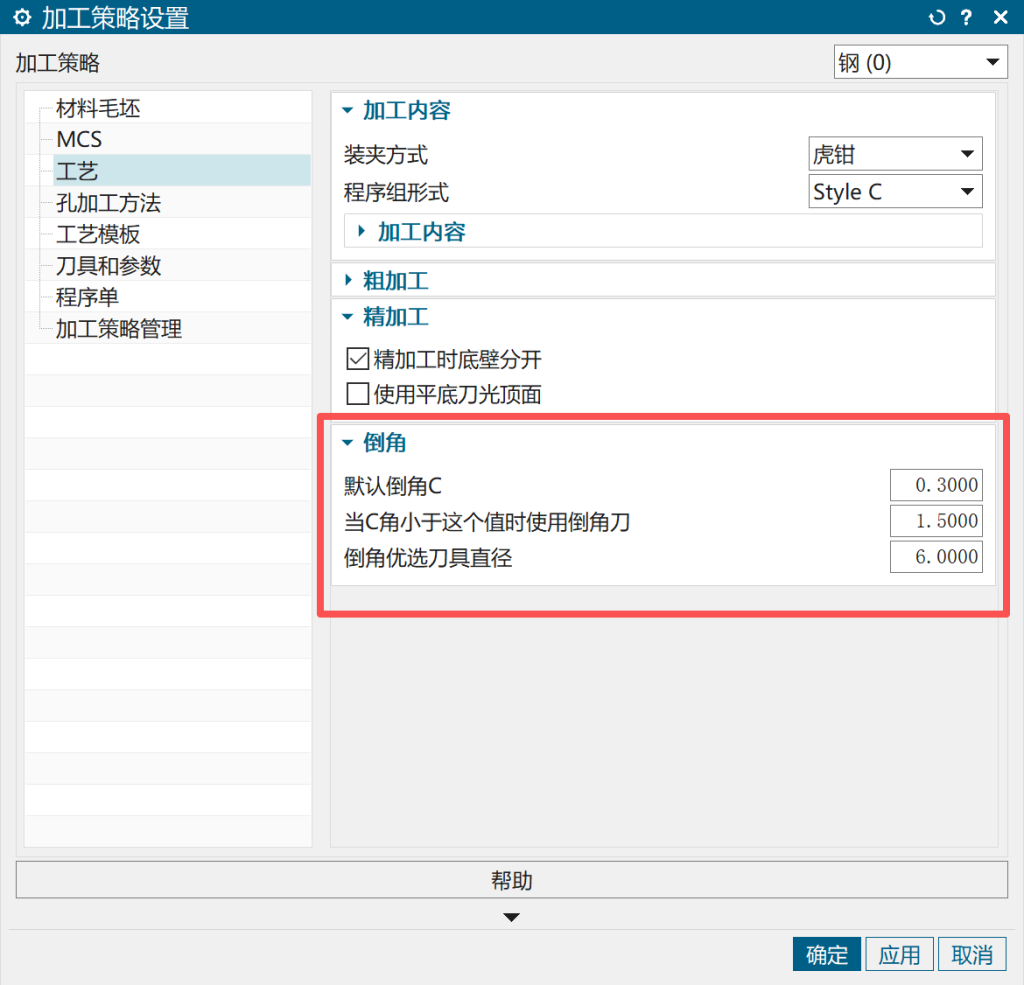The image size is (1024, 985).
Task: Click the down arrow below 帮助 button
Action: point(511,917)
